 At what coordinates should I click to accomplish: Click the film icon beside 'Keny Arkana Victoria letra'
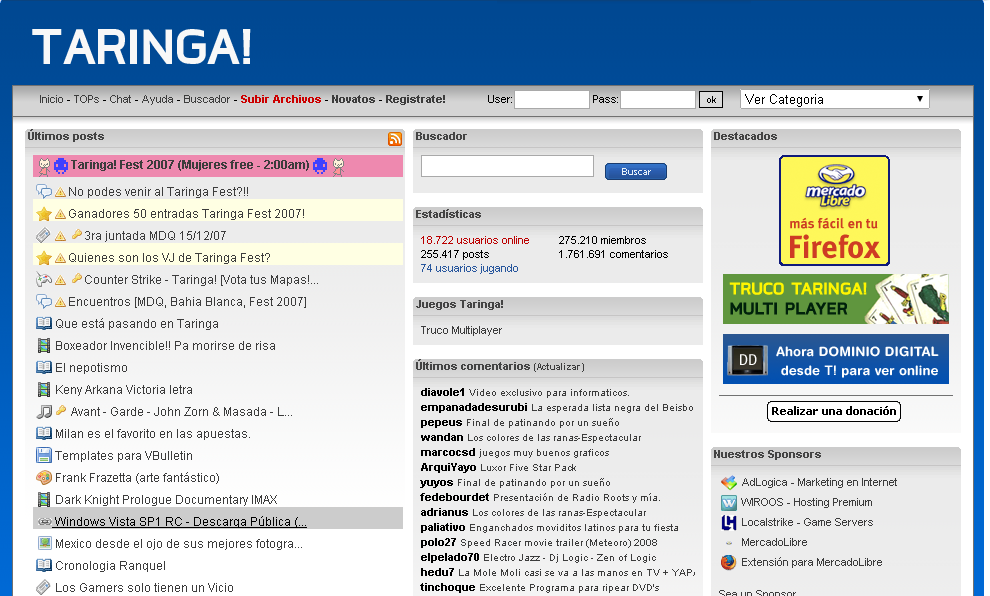click(44, 390)
